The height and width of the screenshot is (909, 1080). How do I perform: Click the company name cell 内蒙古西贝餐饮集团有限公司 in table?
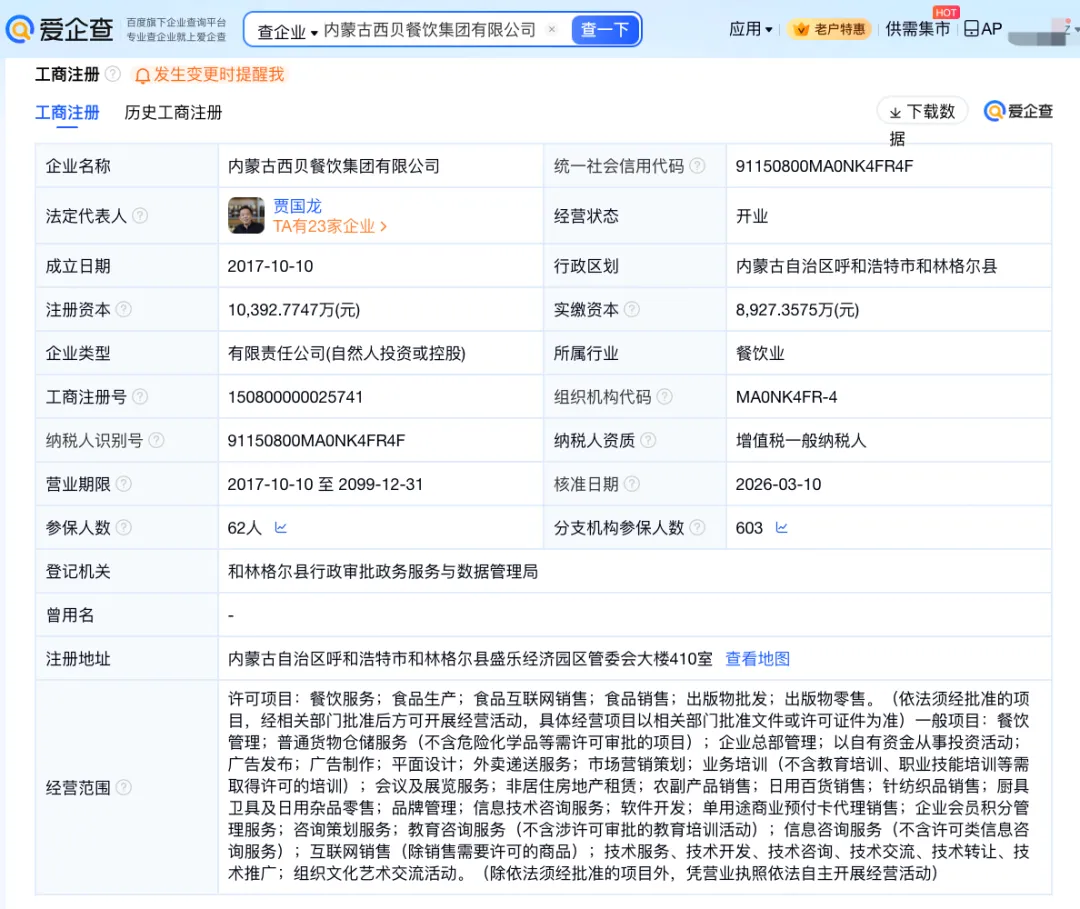click(333, 166)
